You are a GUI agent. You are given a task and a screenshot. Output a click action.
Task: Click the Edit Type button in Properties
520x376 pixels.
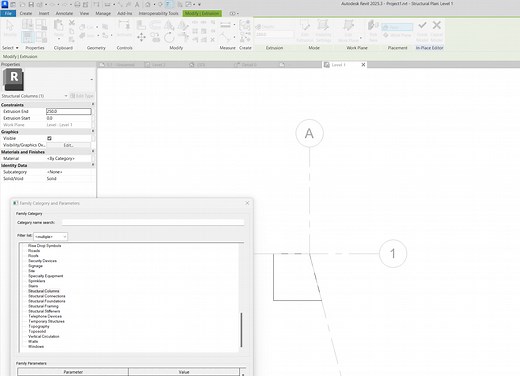tap(82, 96)
